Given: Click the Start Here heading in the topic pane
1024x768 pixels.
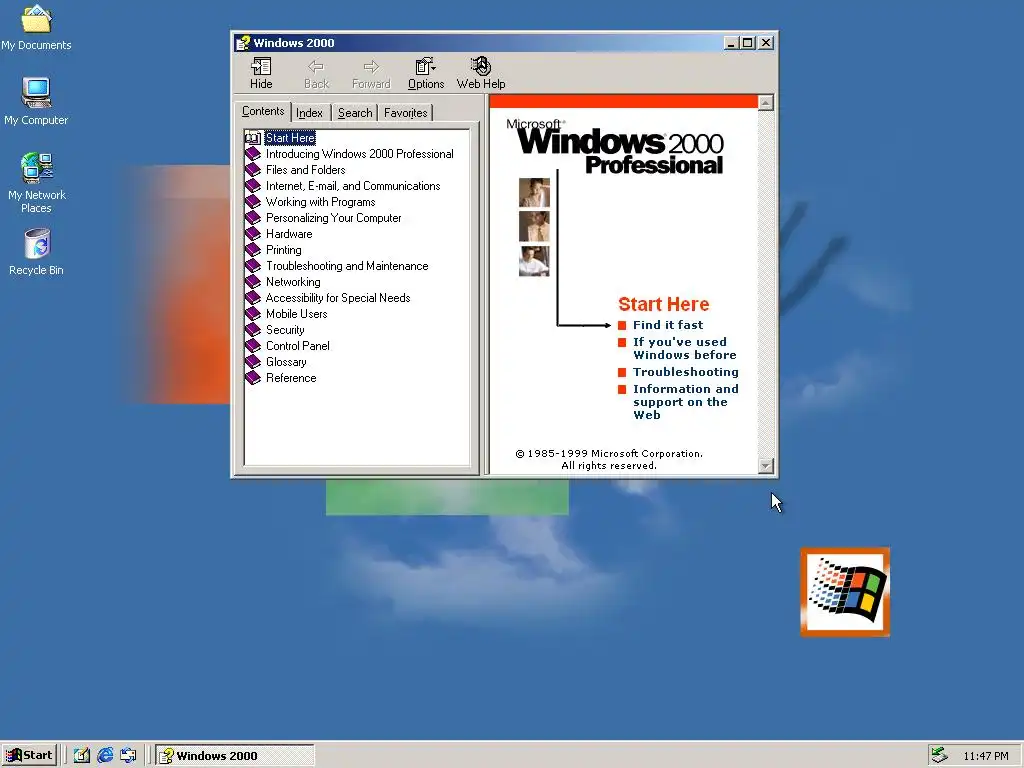Looking at the screenshot, I should coord(664,304).
